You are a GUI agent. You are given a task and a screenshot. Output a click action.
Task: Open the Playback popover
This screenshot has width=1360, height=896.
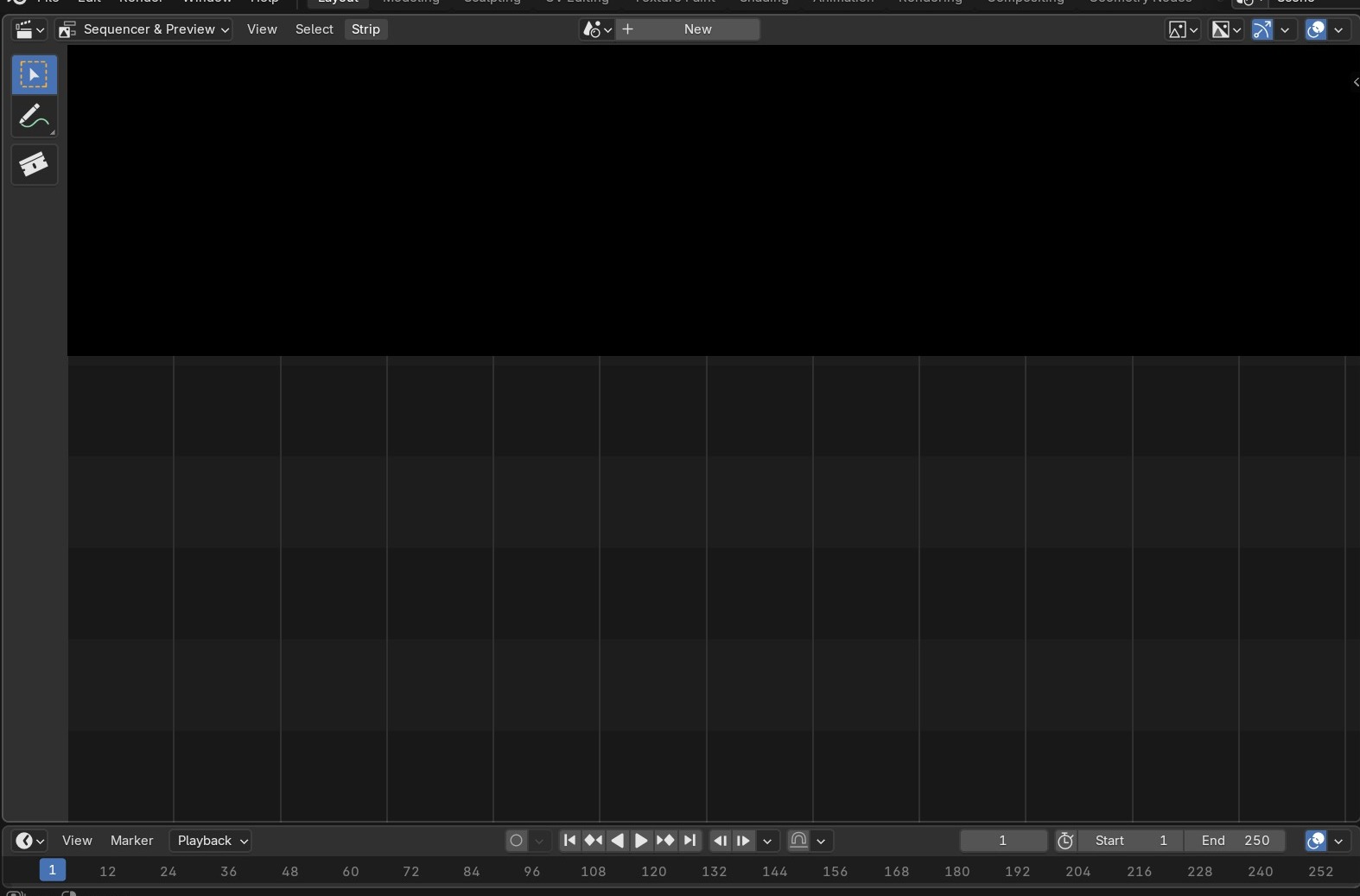click(211, 841)
